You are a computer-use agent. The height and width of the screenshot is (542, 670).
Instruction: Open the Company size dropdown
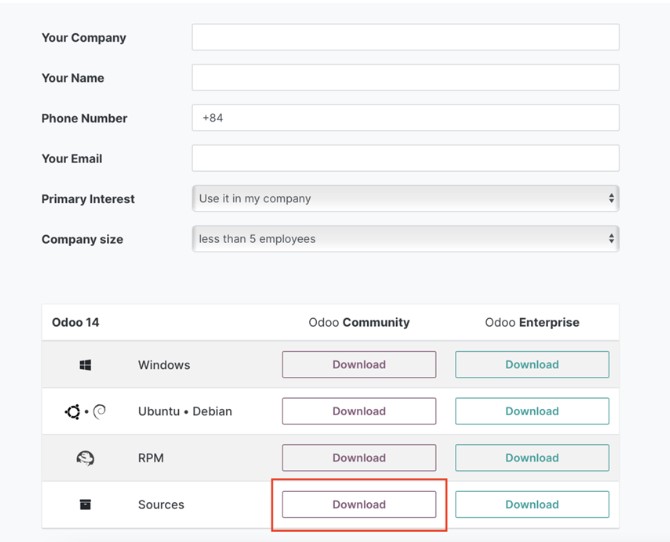[x=406, y=239]
